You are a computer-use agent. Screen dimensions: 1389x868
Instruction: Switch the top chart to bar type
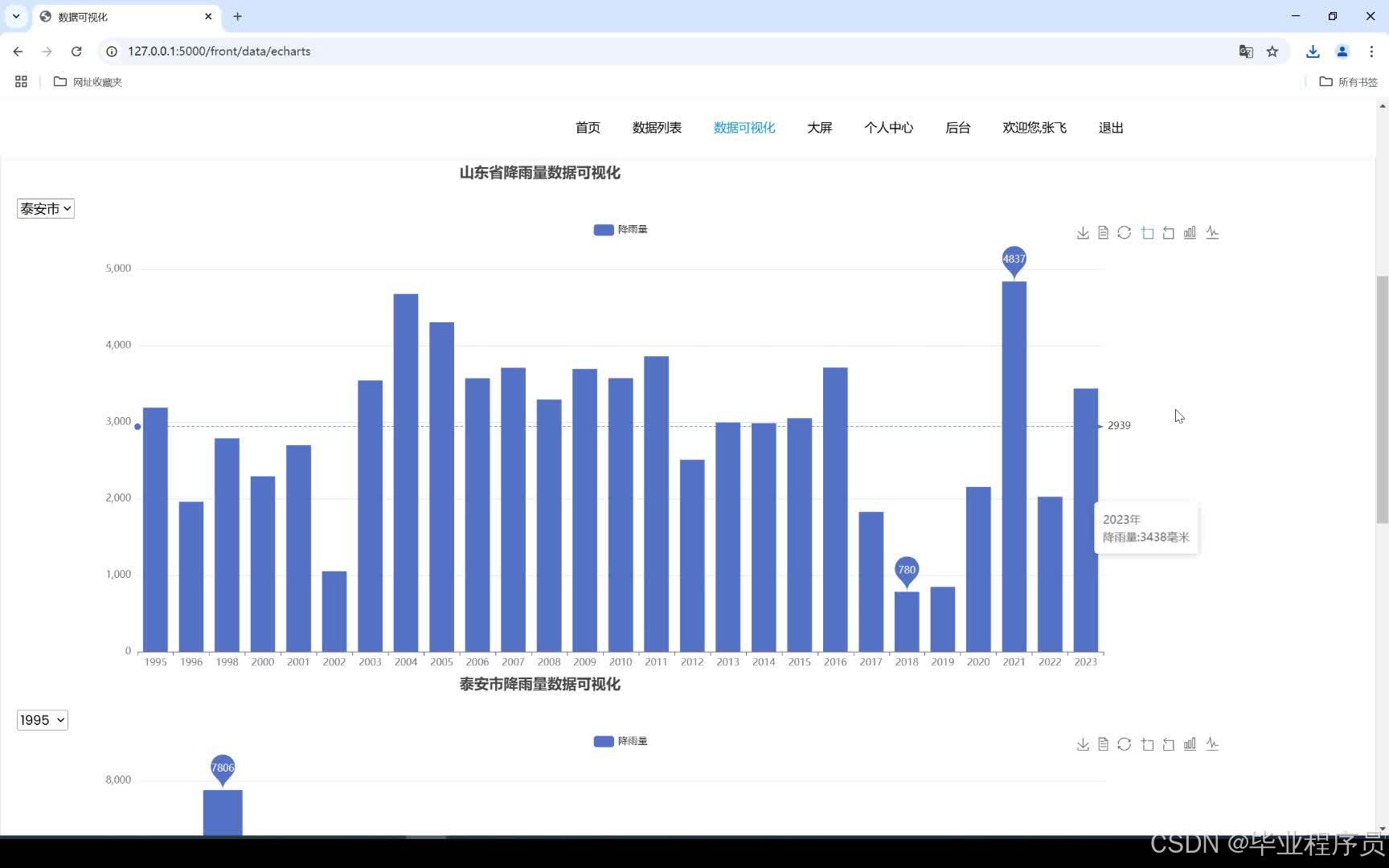click(x=1190, y=233)
